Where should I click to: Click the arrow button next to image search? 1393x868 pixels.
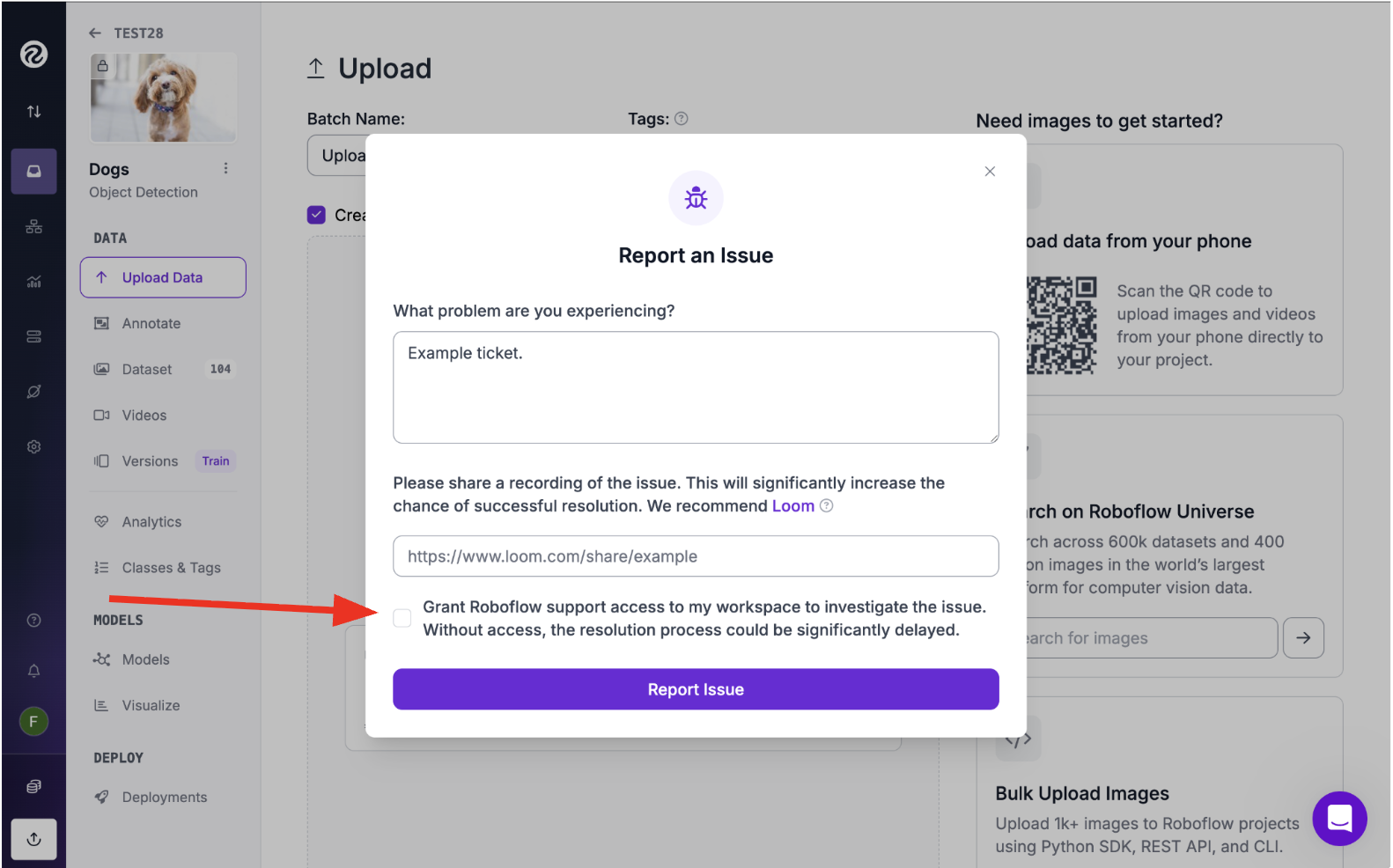tap(1303, 638)
